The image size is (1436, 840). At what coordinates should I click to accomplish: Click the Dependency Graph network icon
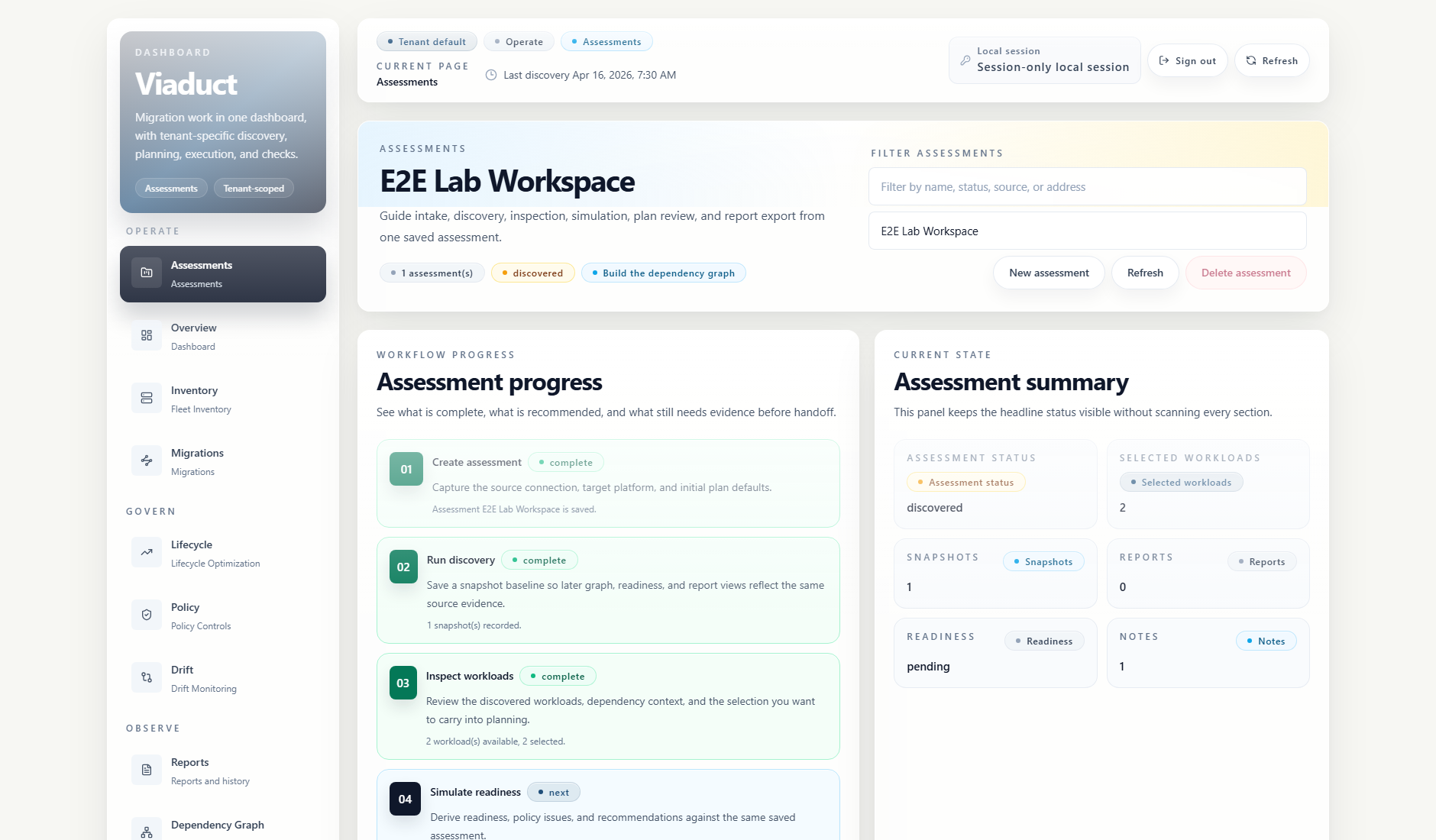click(147, 831)
